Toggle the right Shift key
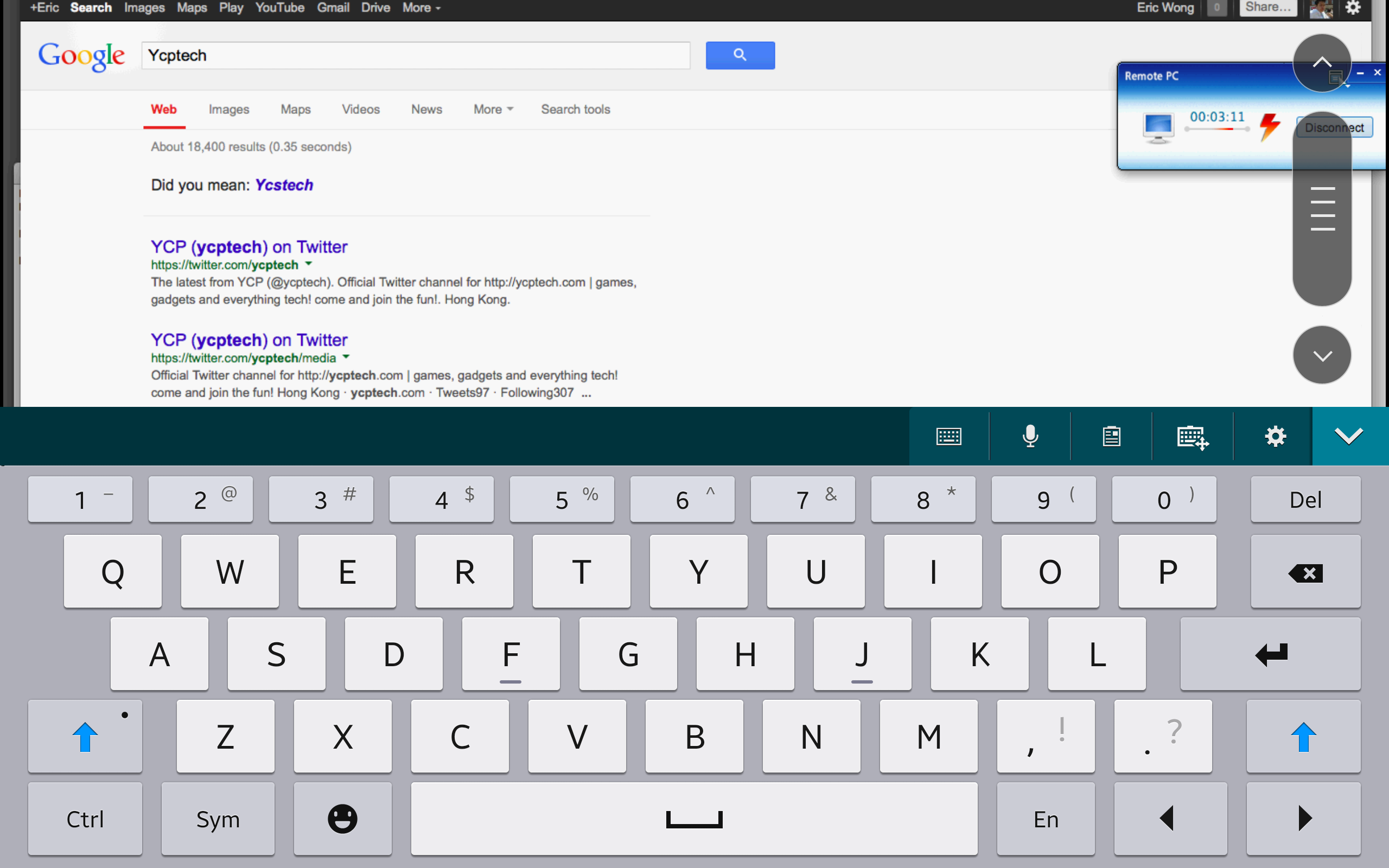 click(x=1303, y=737)
